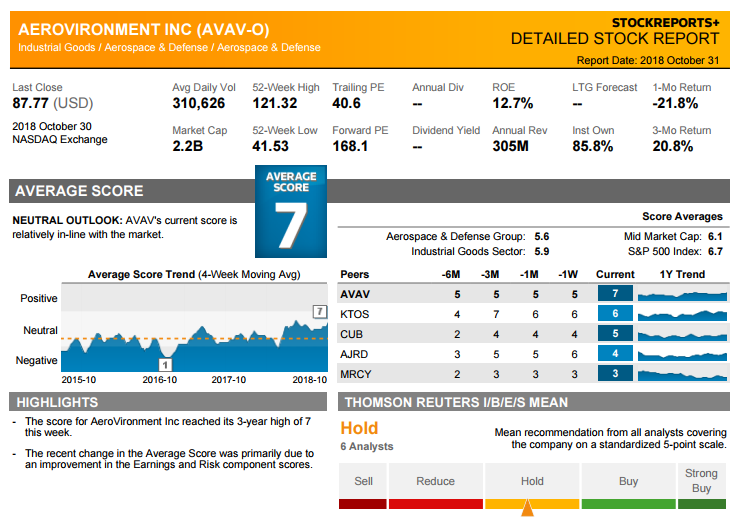Click the Reduce rating box
This screenshot has width=738, height=519.
435,481
